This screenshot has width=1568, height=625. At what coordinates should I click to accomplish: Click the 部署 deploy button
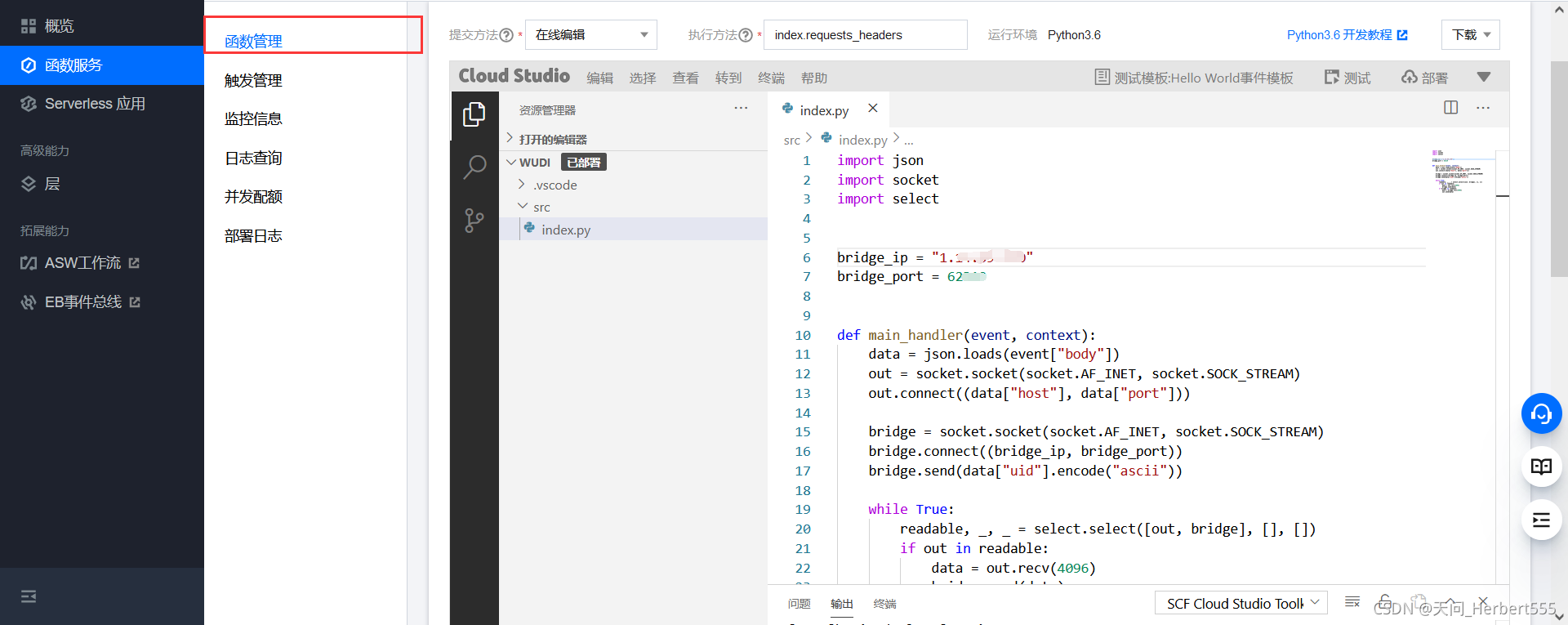click(1425, 78)
